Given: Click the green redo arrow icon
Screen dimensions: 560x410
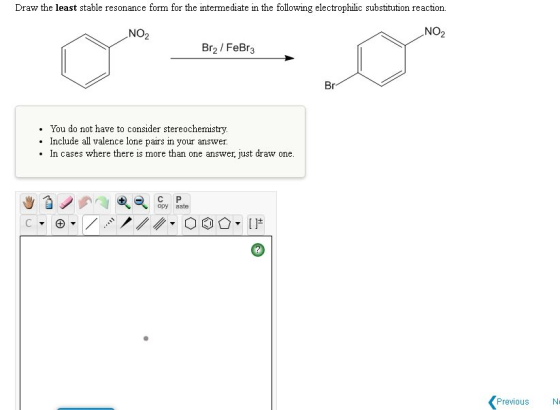Looking at the screenshot, I should coord(102,202).
